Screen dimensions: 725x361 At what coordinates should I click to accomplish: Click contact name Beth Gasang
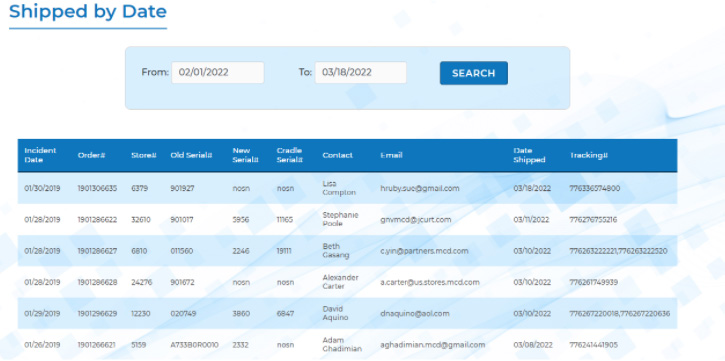click(x=336, y=251)
